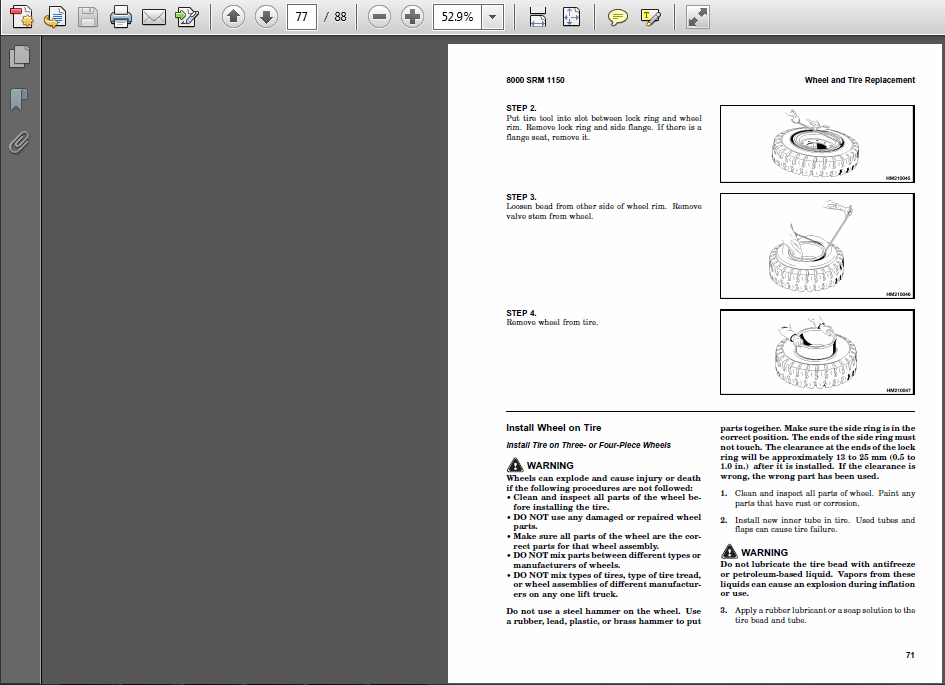Go to next page arrow
Image resolution: width=945 pixels, height=685 pixels.
[x=266, y=17]
